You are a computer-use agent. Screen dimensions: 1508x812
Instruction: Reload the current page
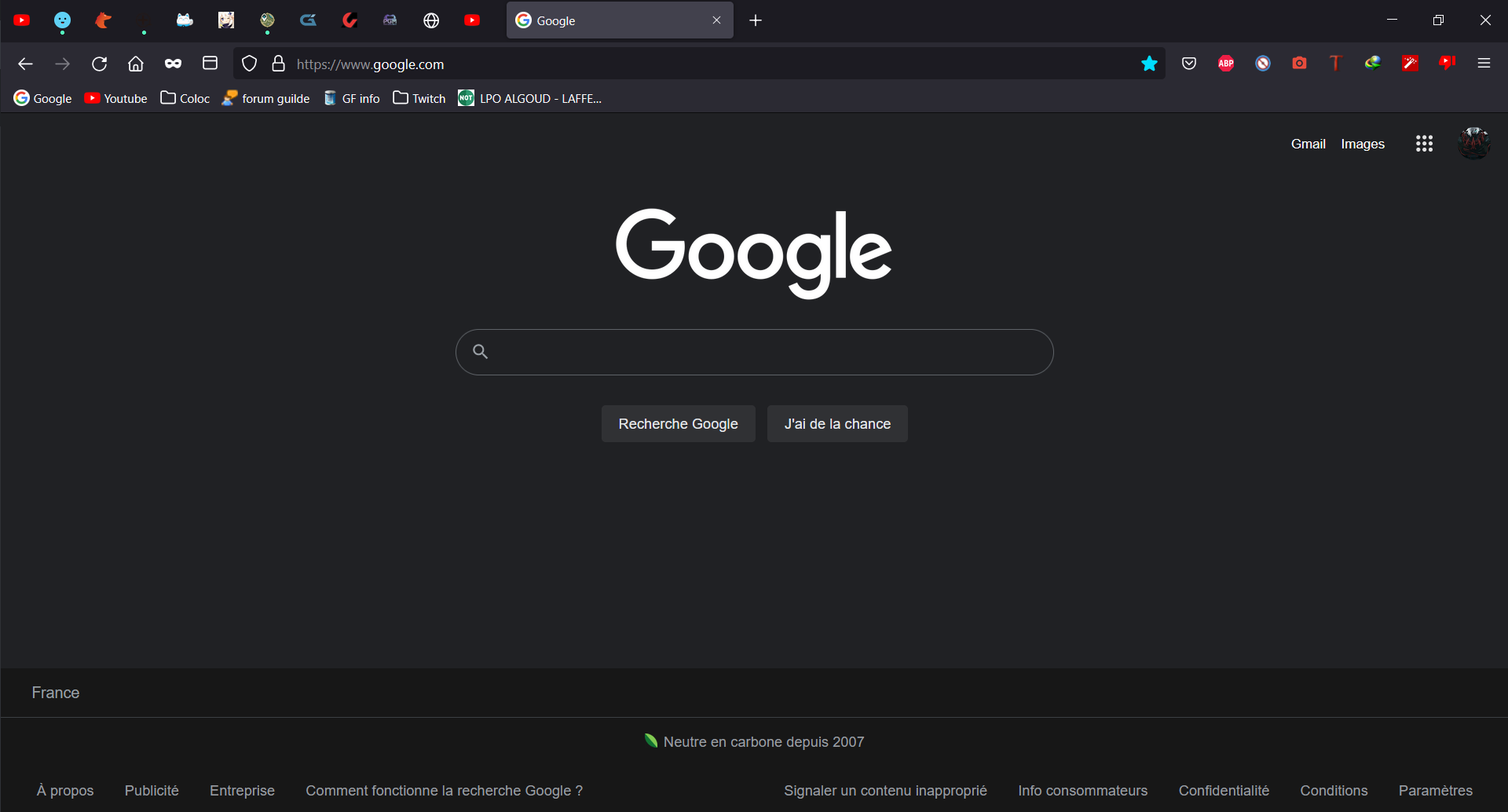pyautogui.click(x=99, y=64)
